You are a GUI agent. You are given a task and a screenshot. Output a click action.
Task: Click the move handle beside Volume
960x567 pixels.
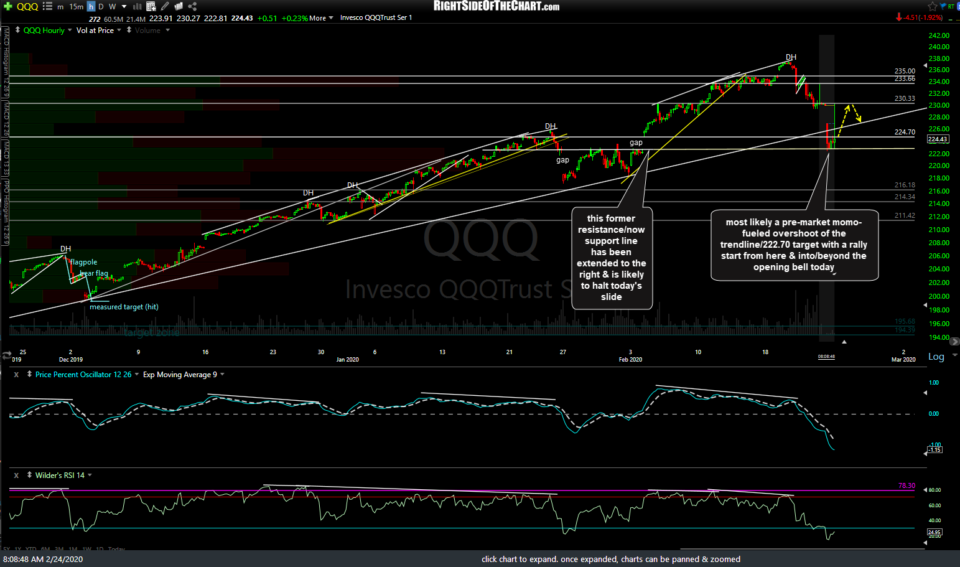129,30
